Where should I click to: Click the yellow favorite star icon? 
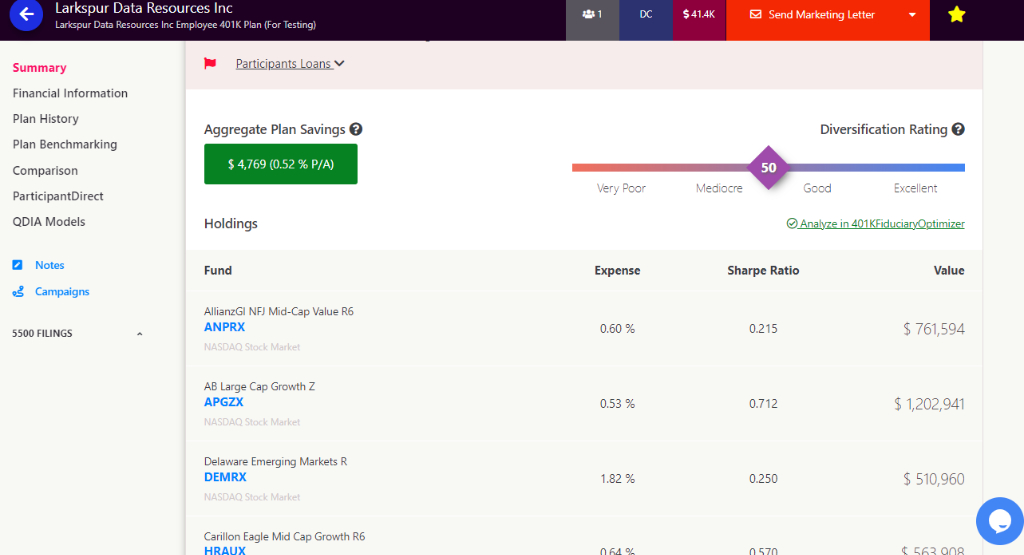tap(956, 15)
